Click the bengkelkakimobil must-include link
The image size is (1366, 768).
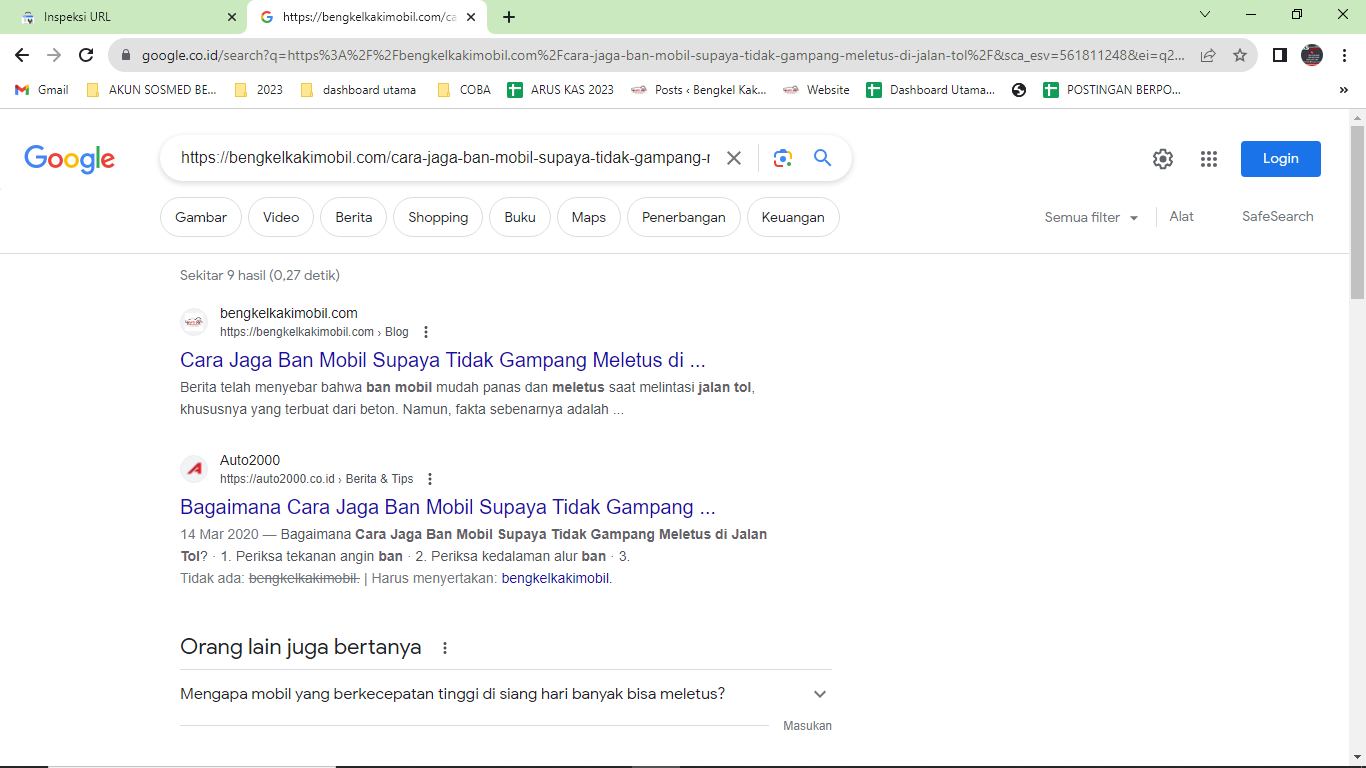(555, 578)
